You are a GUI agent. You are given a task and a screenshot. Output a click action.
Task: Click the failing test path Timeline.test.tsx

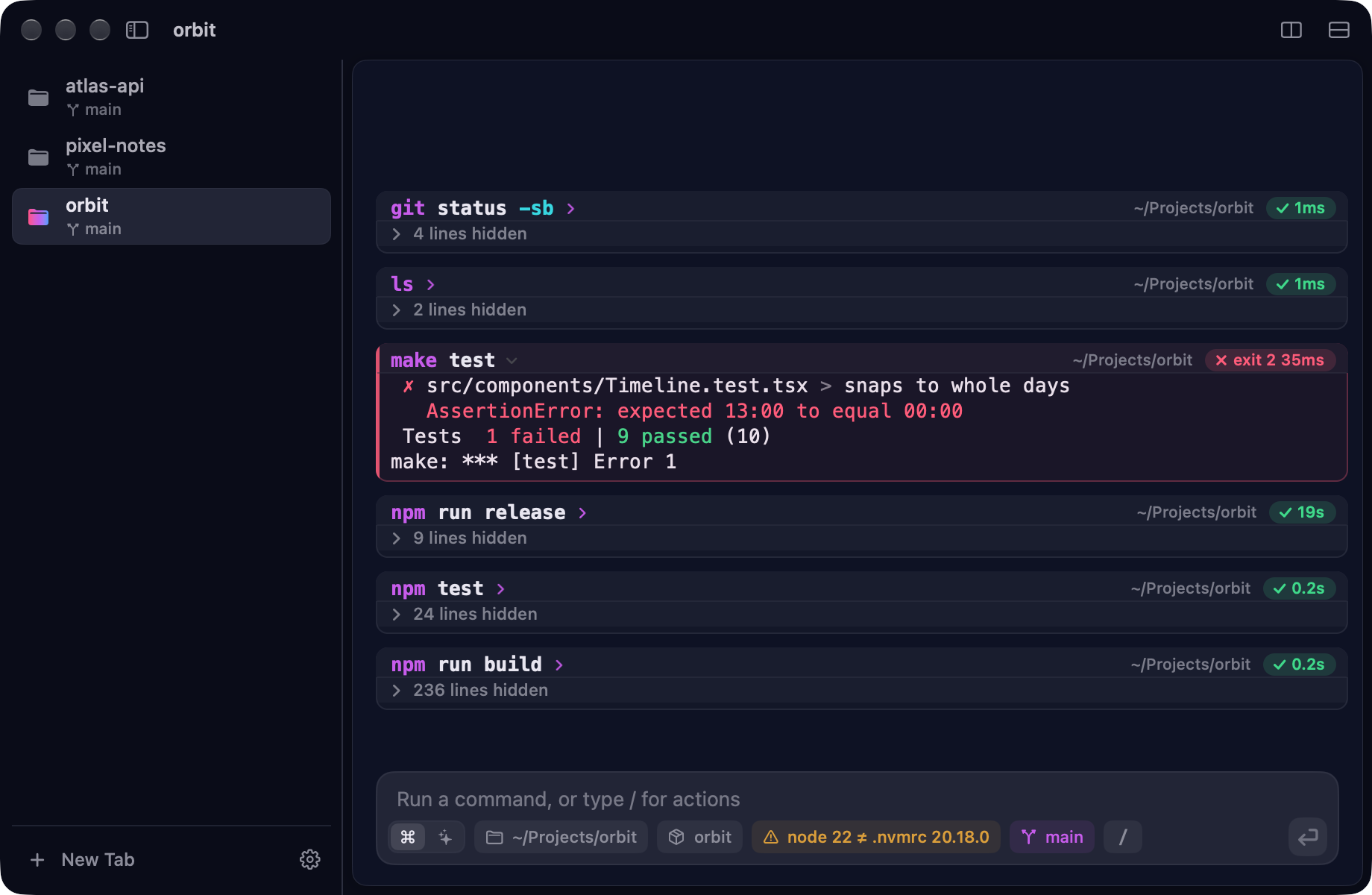coord(617,386)
